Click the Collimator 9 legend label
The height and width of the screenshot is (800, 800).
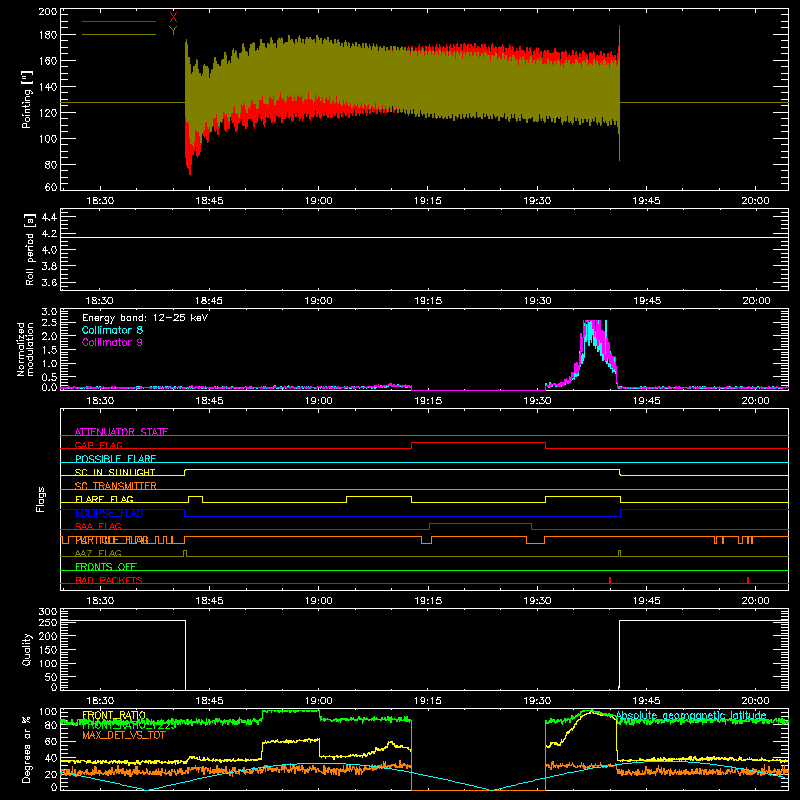click(x=112, y=342)
